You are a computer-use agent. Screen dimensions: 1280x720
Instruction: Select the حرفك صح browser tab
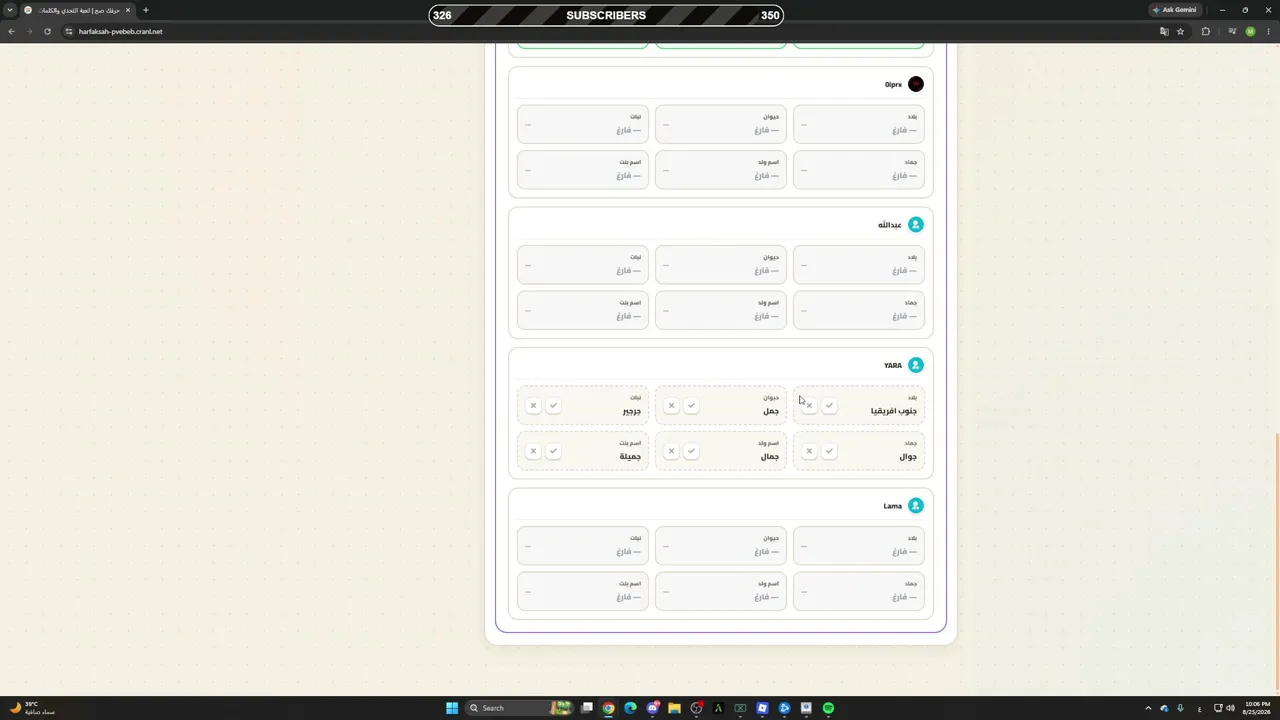pos(77,10)
